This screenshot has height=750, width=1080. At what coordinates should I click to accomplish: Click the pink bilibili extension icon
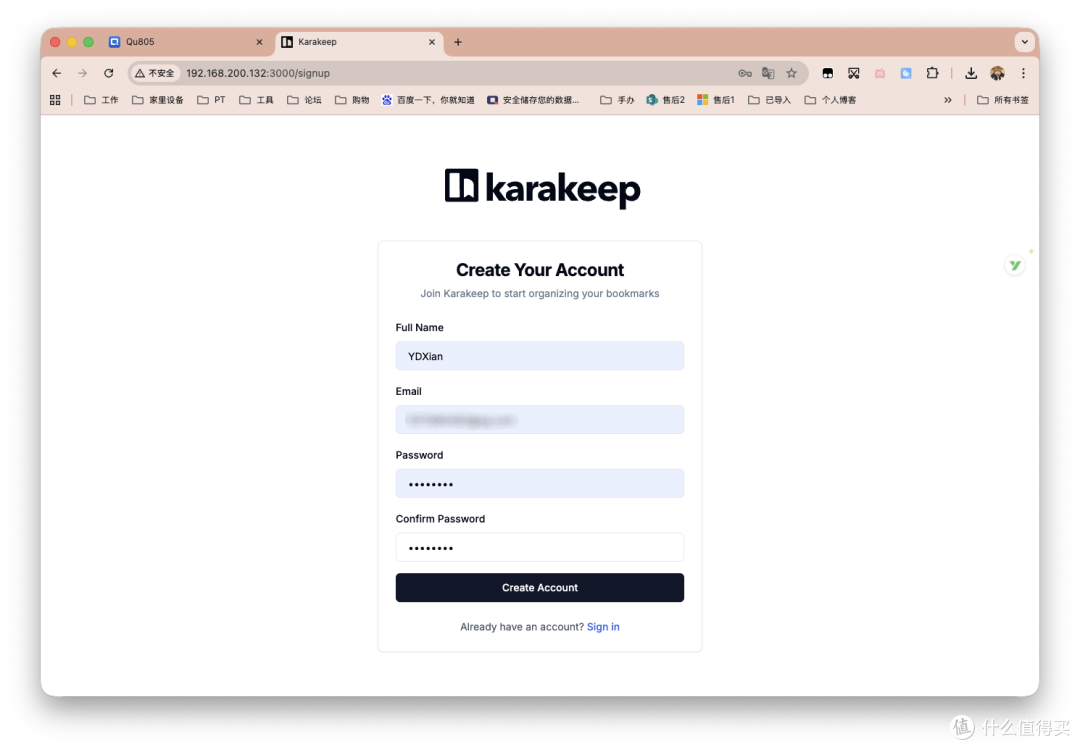point(880,73)
